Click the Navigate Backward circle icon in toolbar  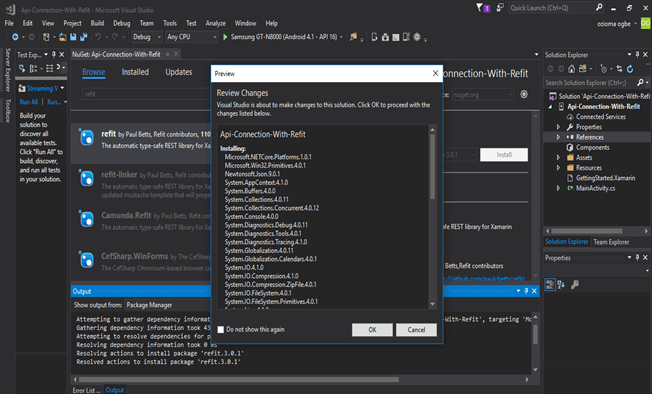(15, 37)
